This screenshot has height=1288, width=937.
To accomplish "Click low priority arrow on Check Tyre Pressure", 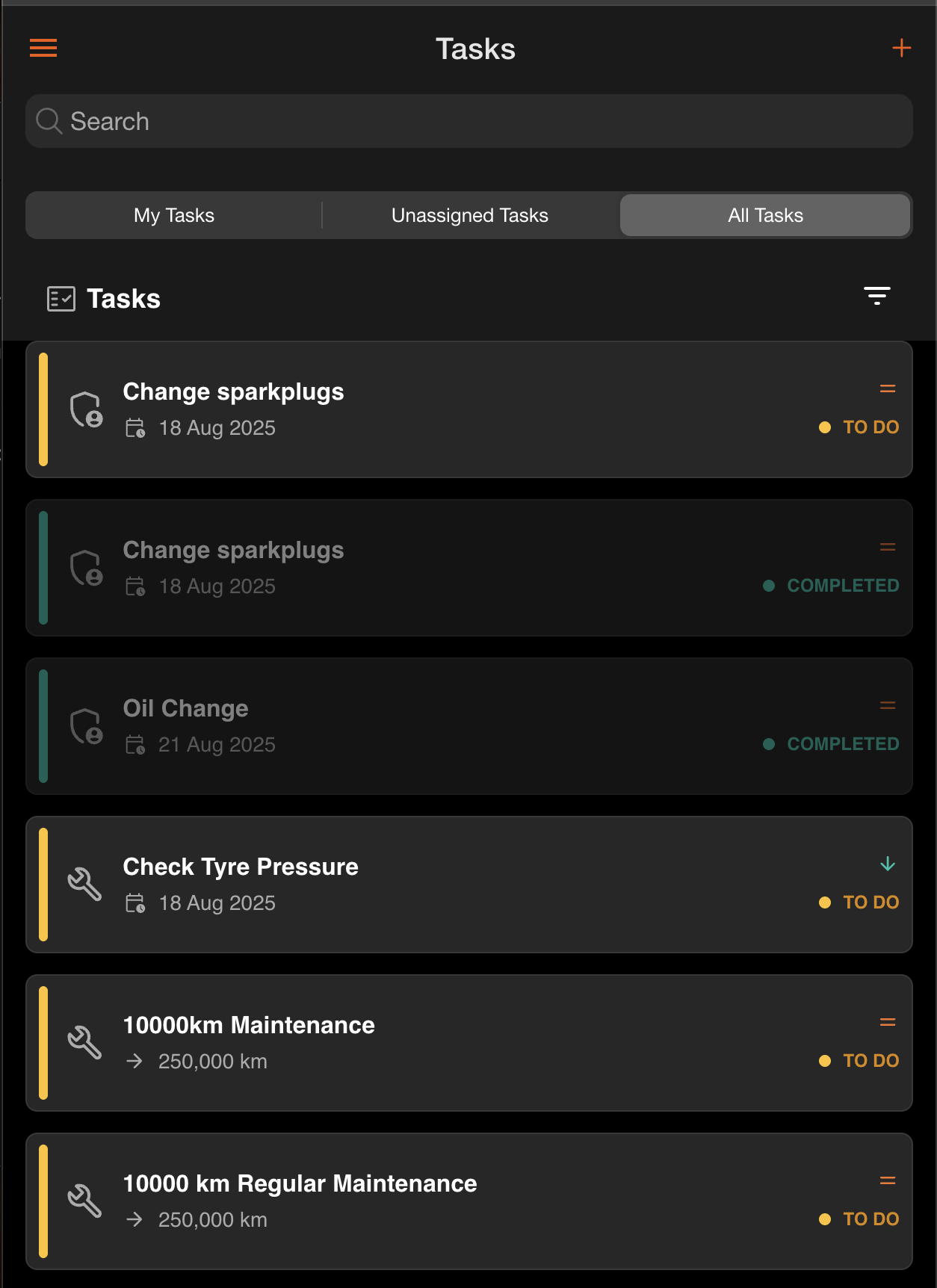I will coord(887,864).
